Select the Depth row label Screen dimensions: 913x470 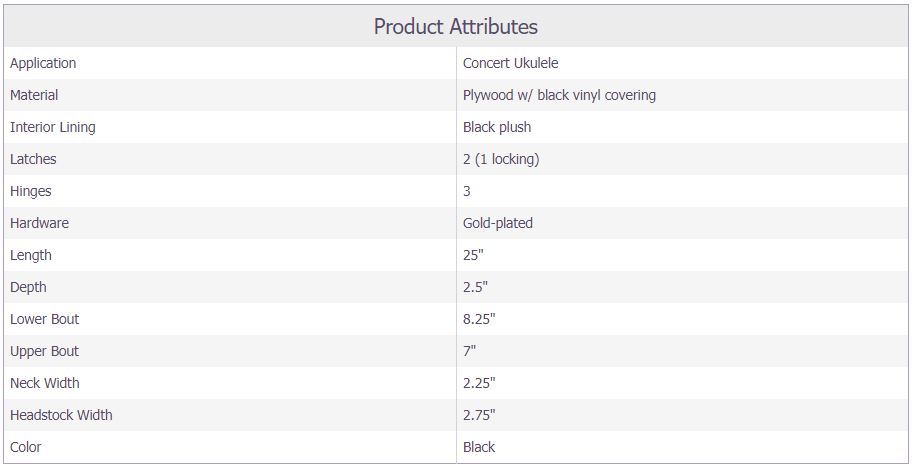29,287
